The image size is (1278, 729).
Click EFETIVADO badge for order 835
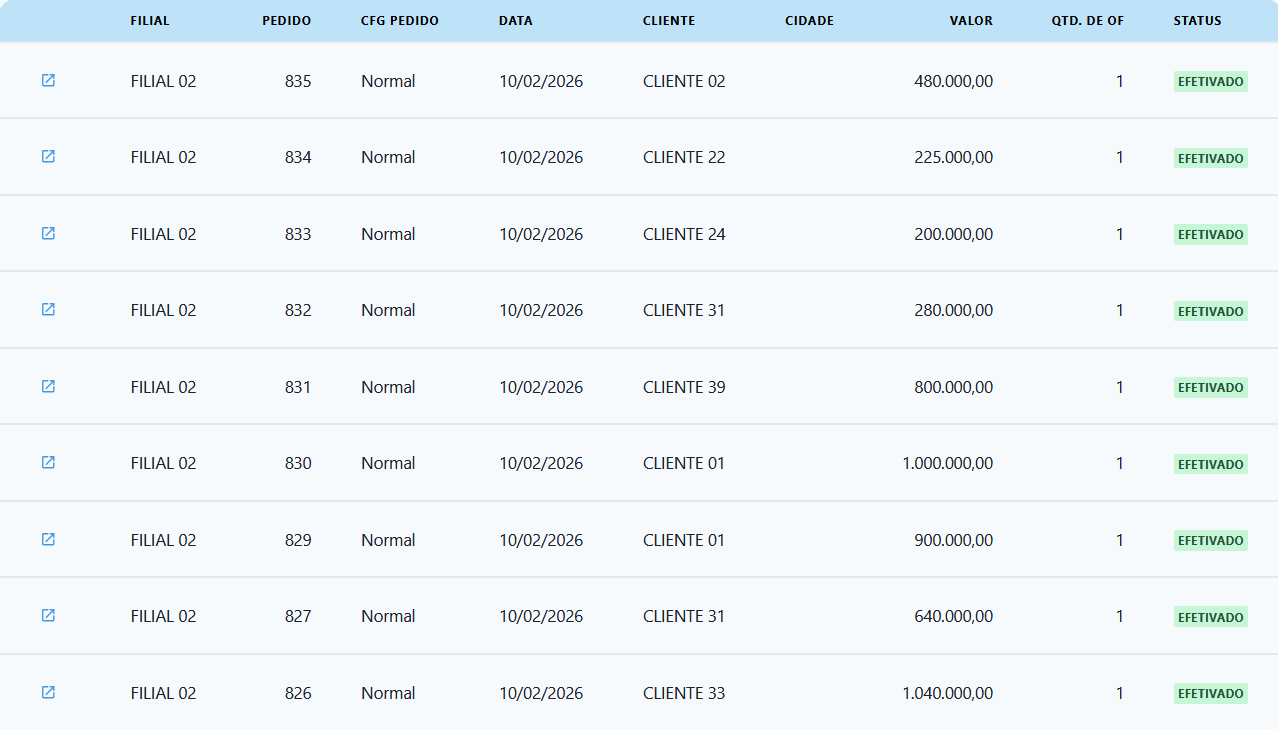pos(1210,82)
